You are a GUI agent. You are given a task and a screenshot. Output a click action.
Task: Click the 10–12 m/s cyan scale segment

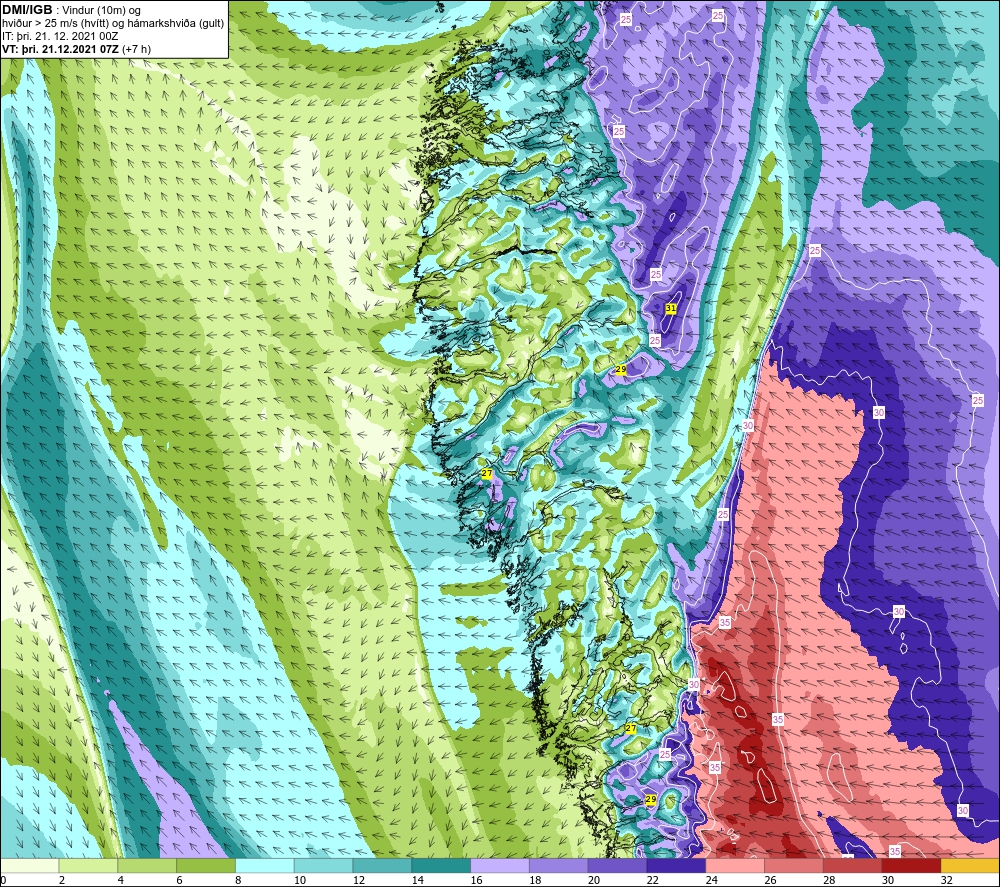pyautogui.click(x=323, y=866)
